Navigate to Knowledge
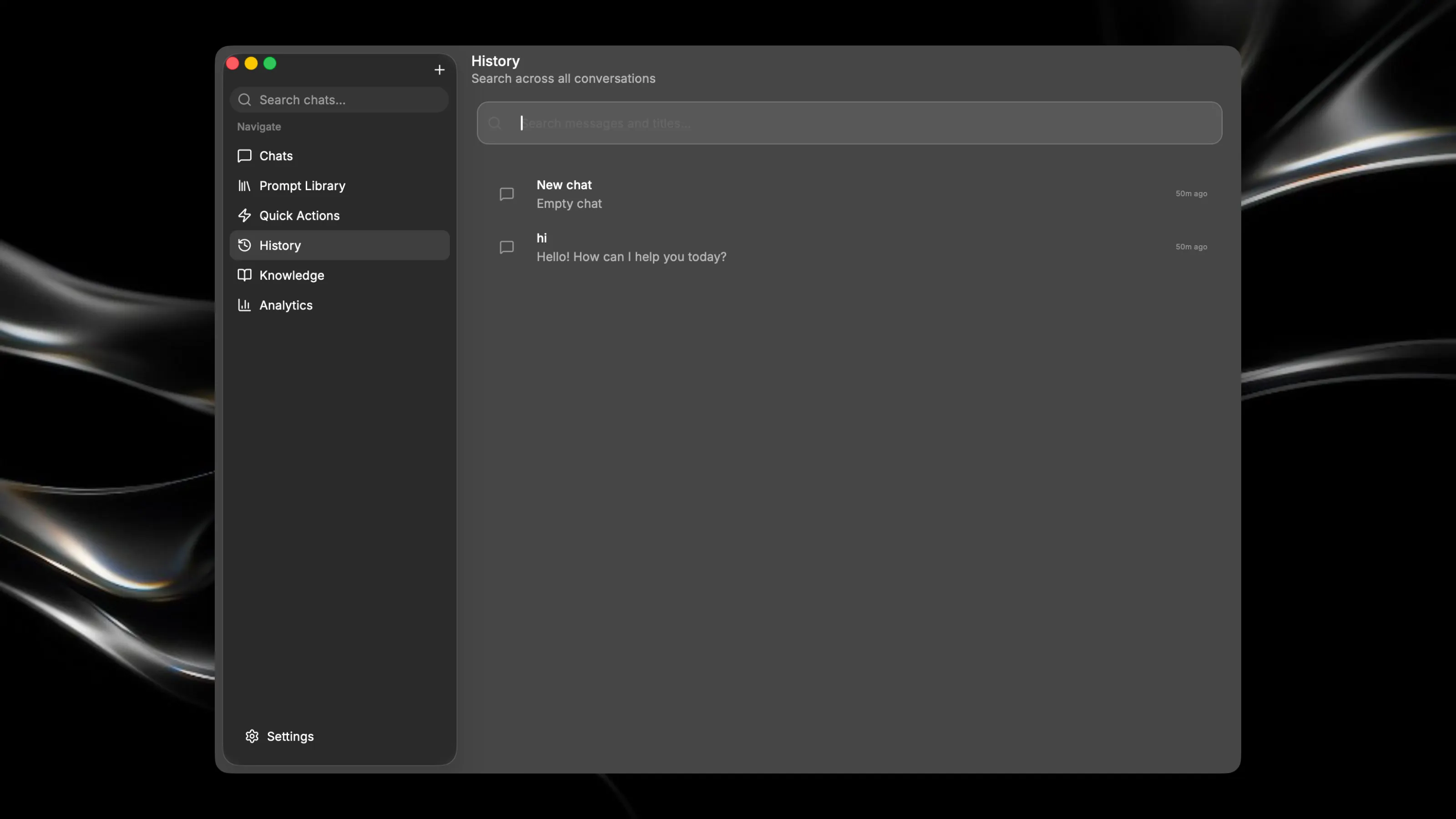The width and height of the screenshot is (1456, 819). coord(340,275)
